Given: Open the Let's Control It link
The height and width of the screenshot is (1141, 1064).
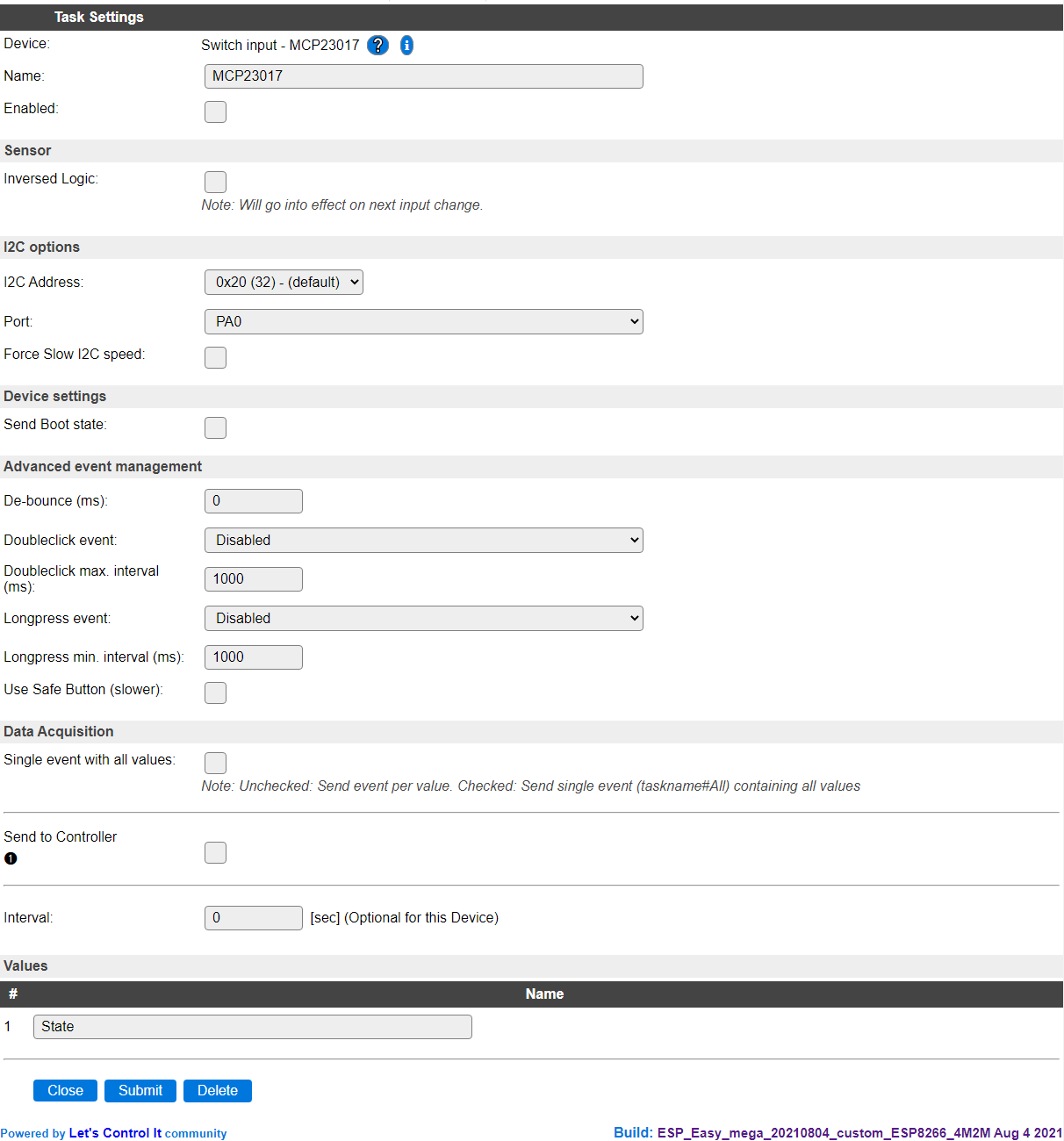Looking at the screenshot, I should tap(115, 1133).
